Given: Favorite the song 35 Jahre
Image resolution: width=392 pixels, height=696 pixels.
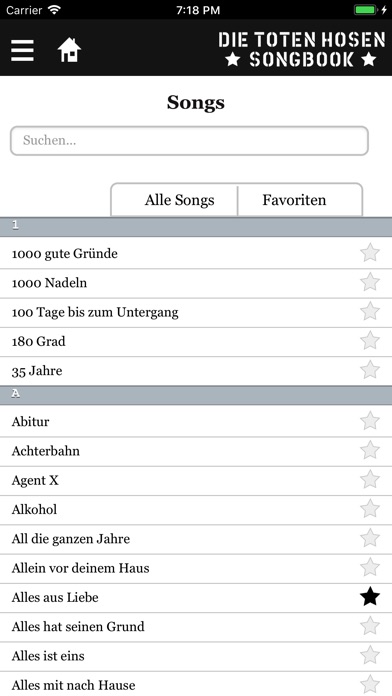Looking at the screenshot, I should click(x=370, y=370).
